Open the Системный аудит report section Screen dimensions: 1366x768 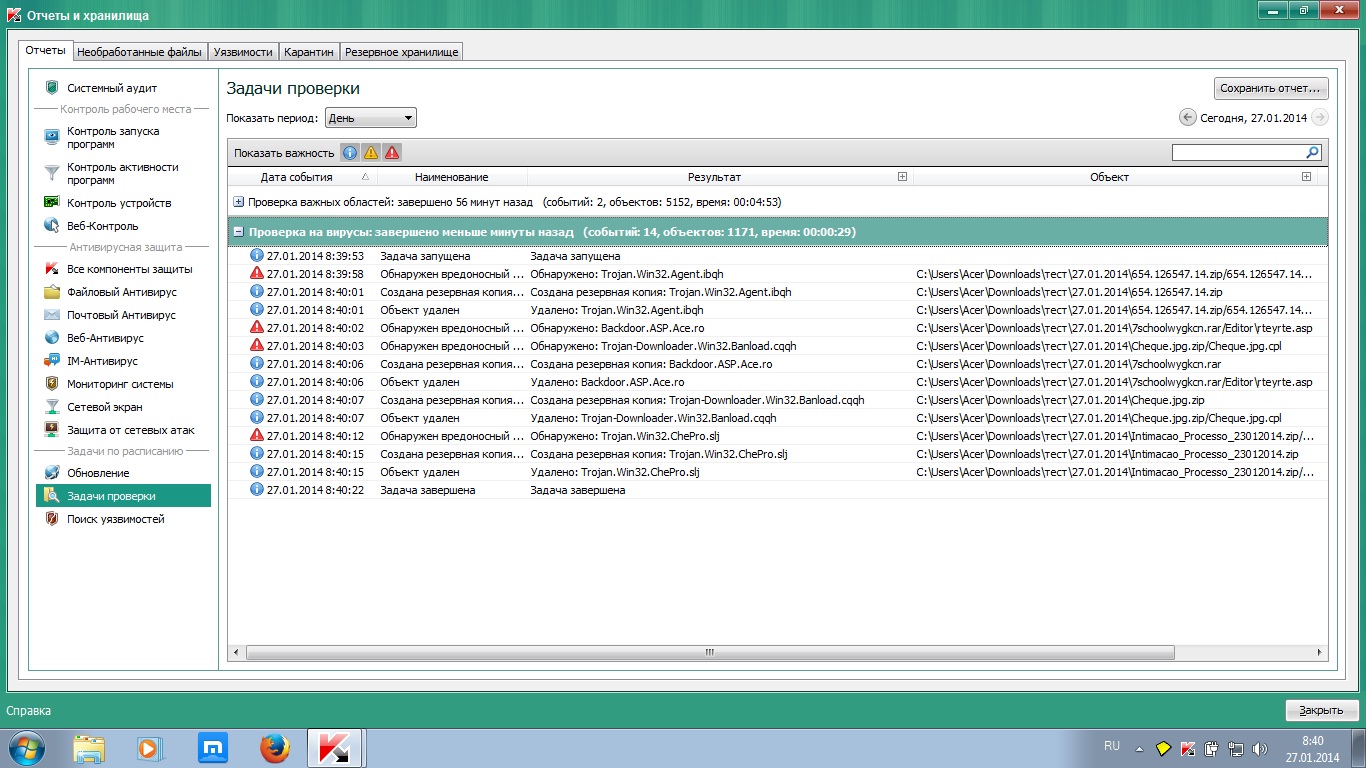point(111,88)
